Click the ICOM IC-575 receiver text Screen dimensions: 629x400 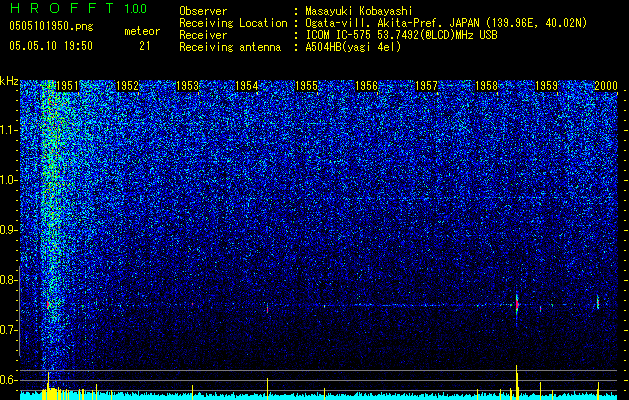click(401, 35)
